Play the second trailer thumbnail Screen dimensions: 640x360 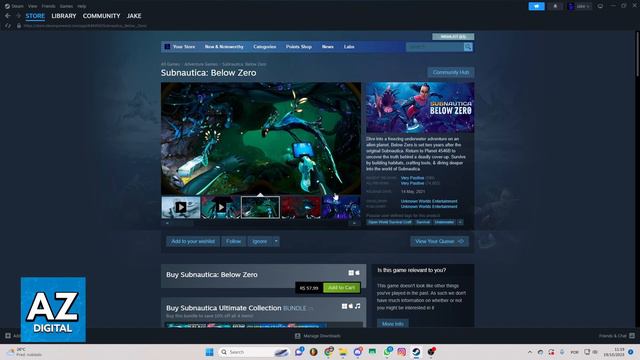coord(221,207)
